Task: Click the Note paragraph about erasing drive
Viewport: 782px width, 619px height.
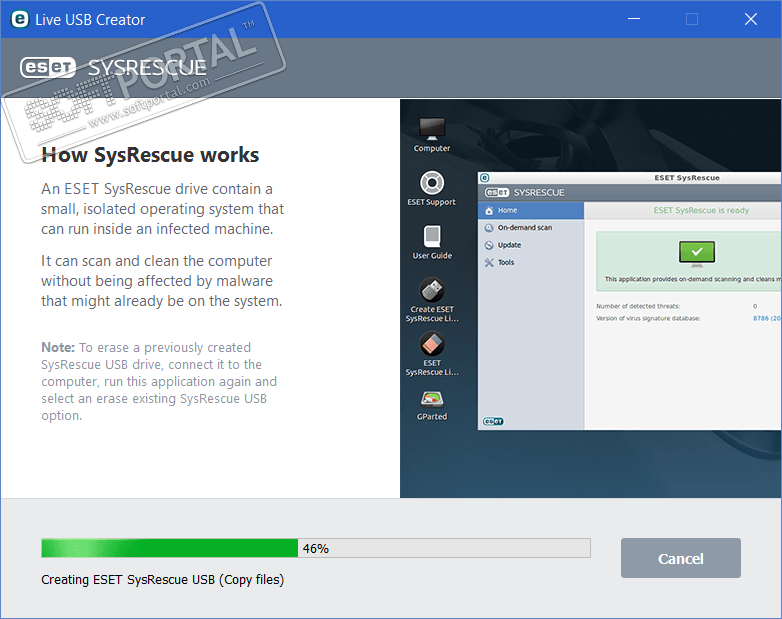Action: click(x=159, y=382)
